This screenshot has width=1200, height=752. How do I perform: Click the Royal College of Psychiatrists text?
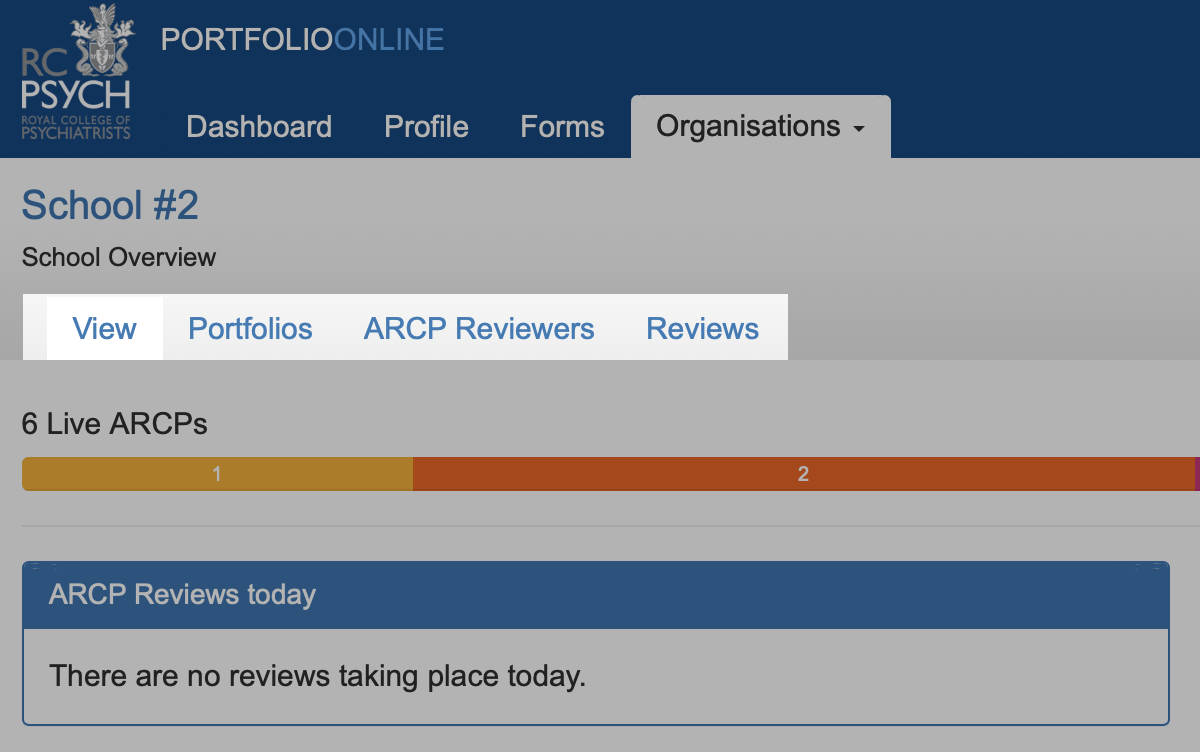76,126
